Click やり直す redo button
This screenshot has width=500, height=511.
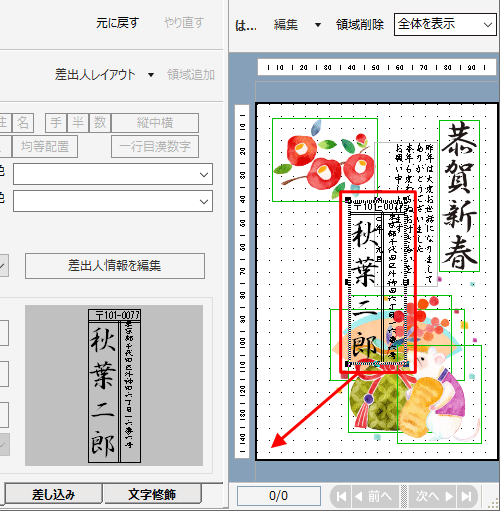[183, 23]
